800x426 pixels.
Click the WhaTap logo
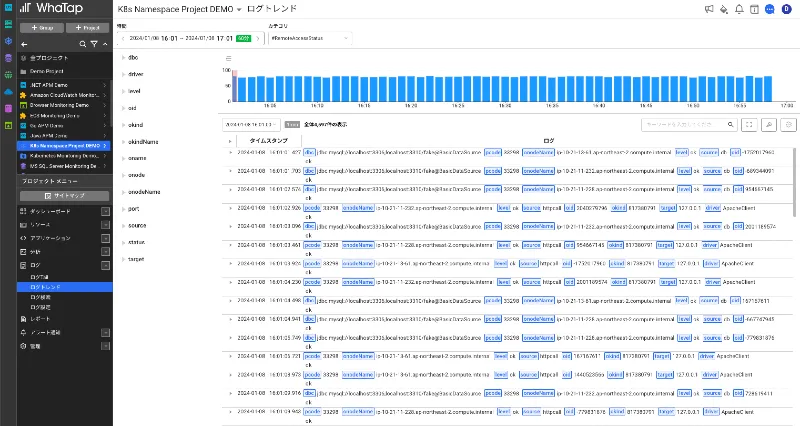[51, 8]
